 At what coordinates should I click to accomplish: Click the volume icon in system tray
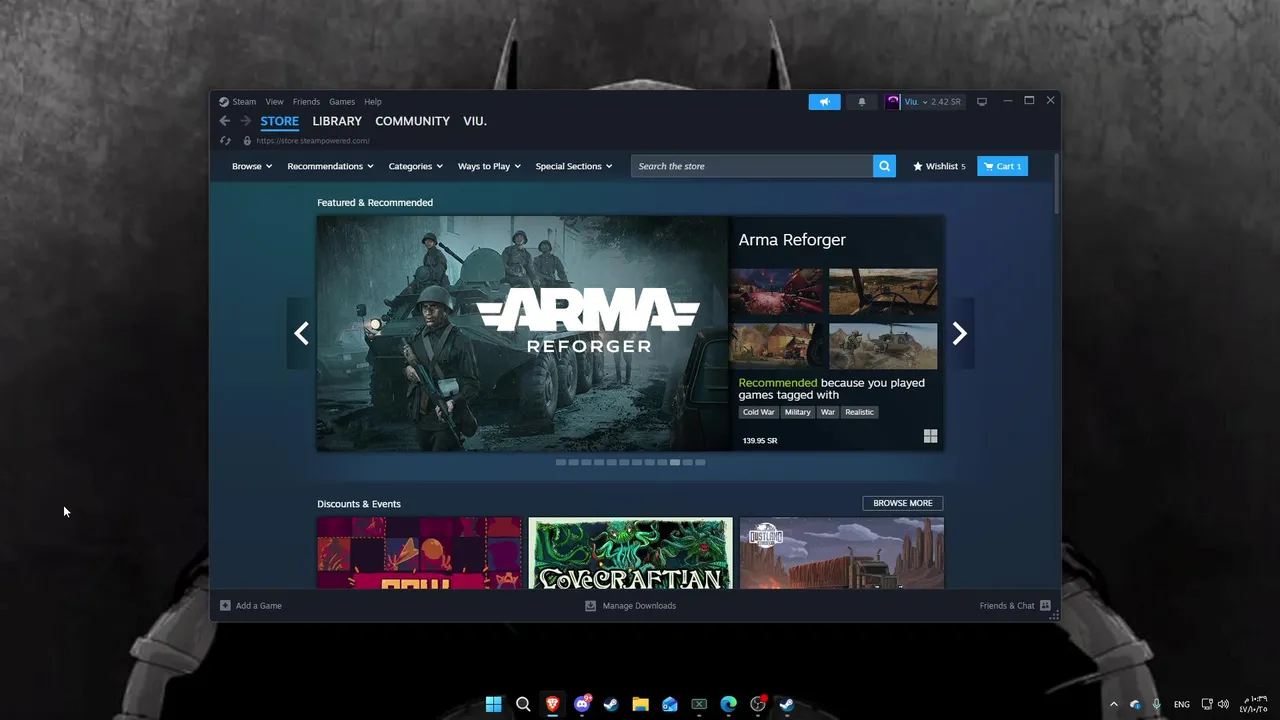click(x=1223, y=704)
